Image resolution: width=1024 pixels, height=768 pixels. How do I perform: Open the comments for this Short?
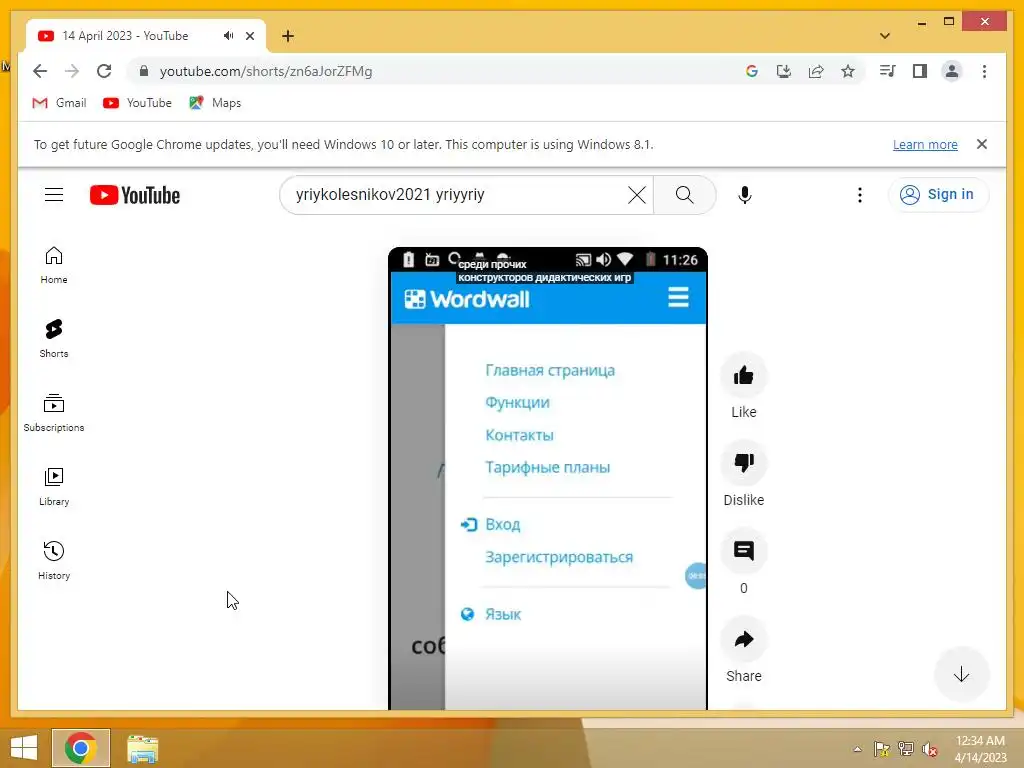[744, 551]
